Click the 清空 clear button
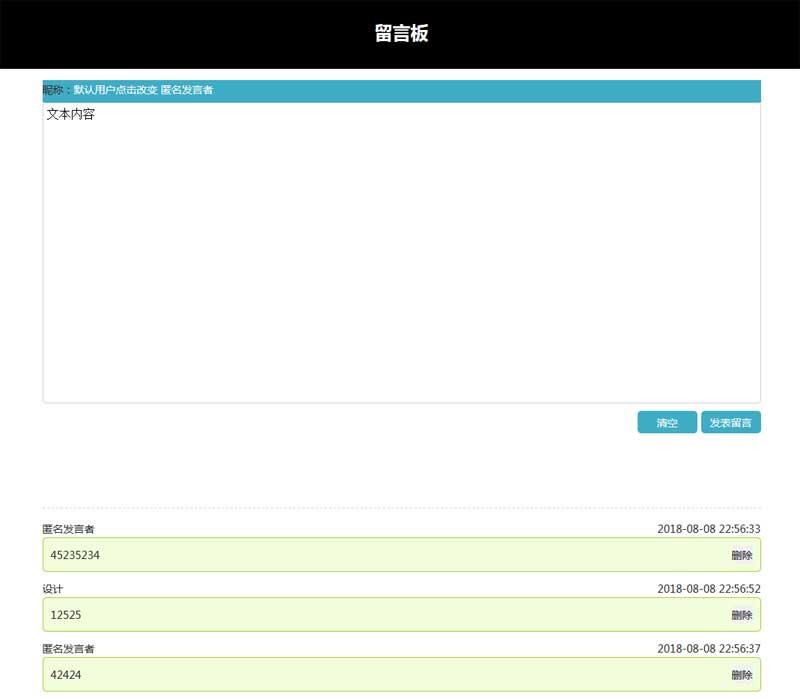The width and height of the screenshot is (800, 699). [667, 422]
